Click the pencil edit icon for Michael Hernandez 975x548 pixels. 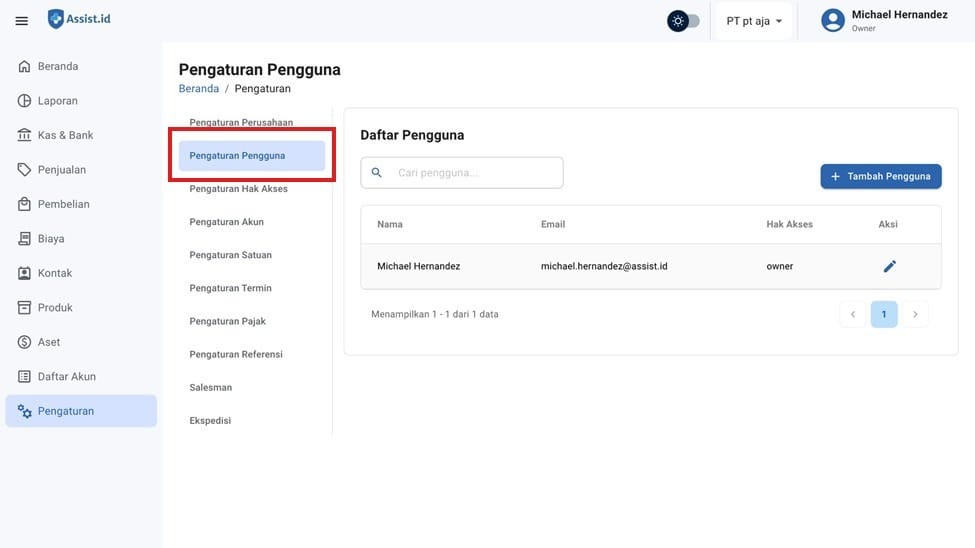[889, 266]
